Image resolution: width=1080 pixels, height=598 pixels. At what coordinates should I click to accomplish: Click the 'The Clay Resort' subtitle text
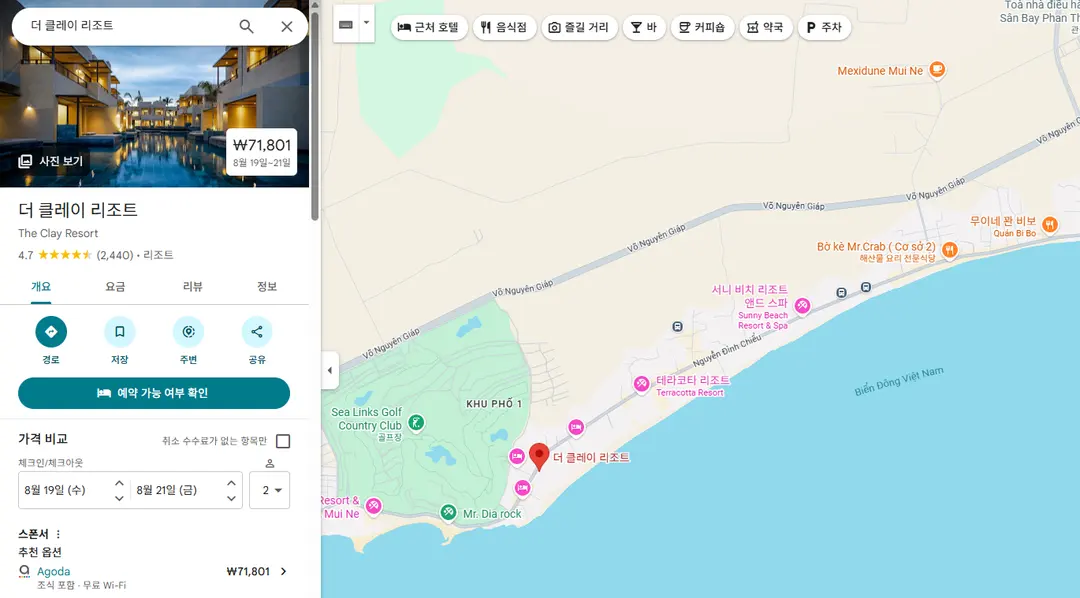pos(58,234)
